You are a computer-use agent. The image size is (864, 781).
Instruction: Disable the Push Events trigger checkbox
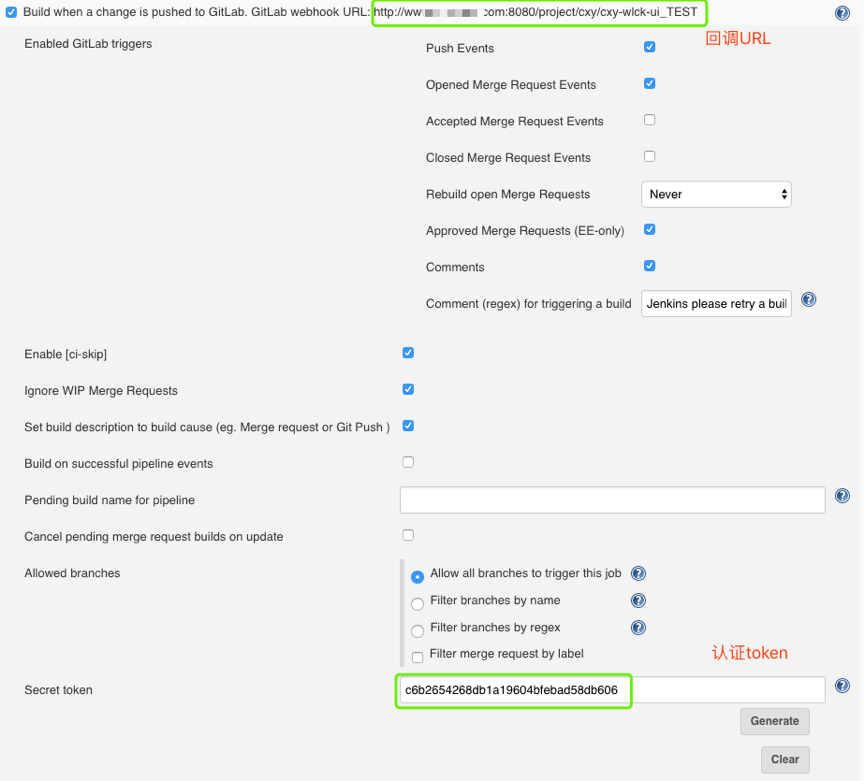pos(650,47)
